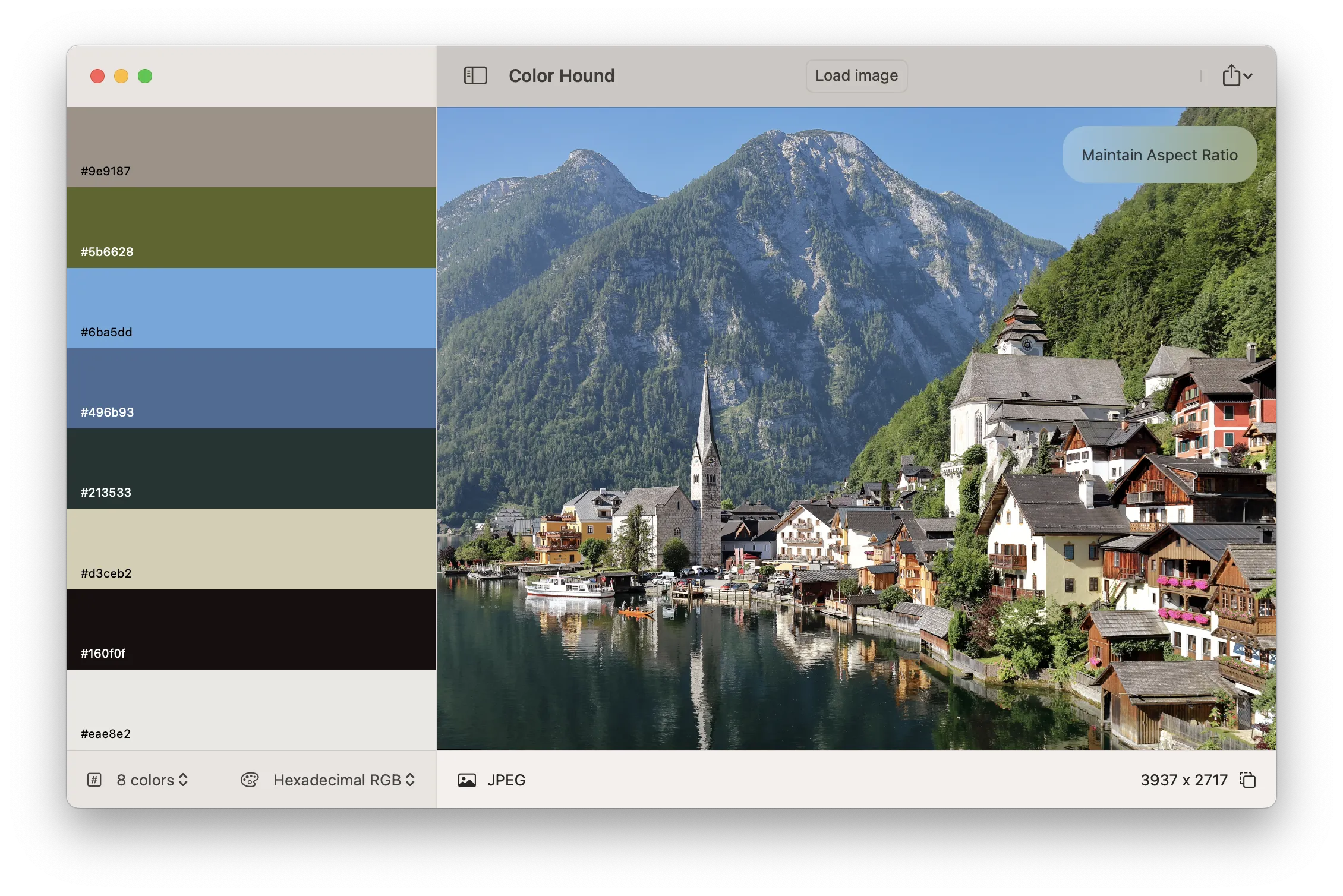Click the green fullscreen window button
This screenshot has width=1343, height=896.
pos(145,76)
